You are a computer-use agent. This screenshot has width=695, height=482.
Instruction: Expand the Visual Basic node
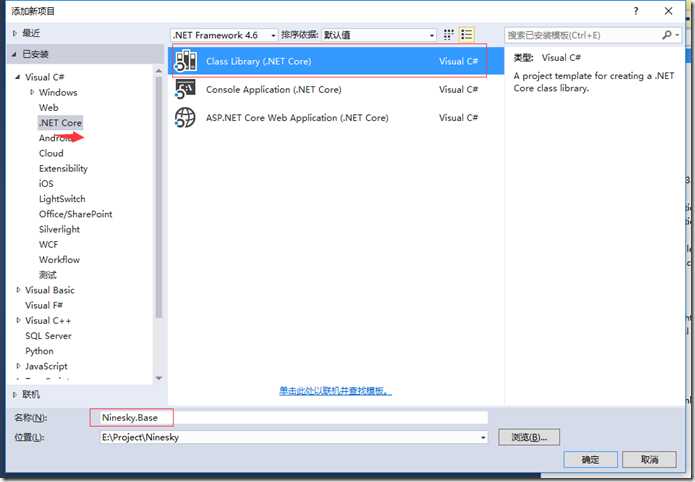click(18, 290)
